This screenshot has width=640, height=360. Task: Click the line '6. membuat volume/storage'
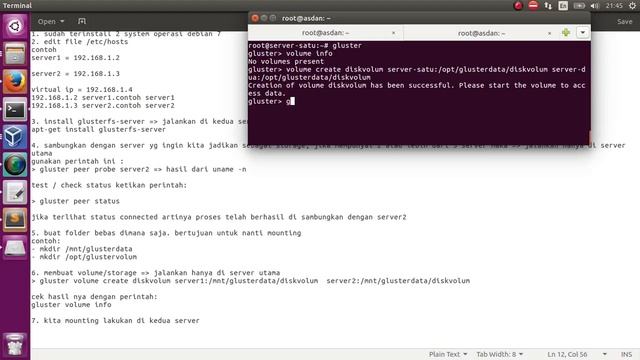pos(156,273)
